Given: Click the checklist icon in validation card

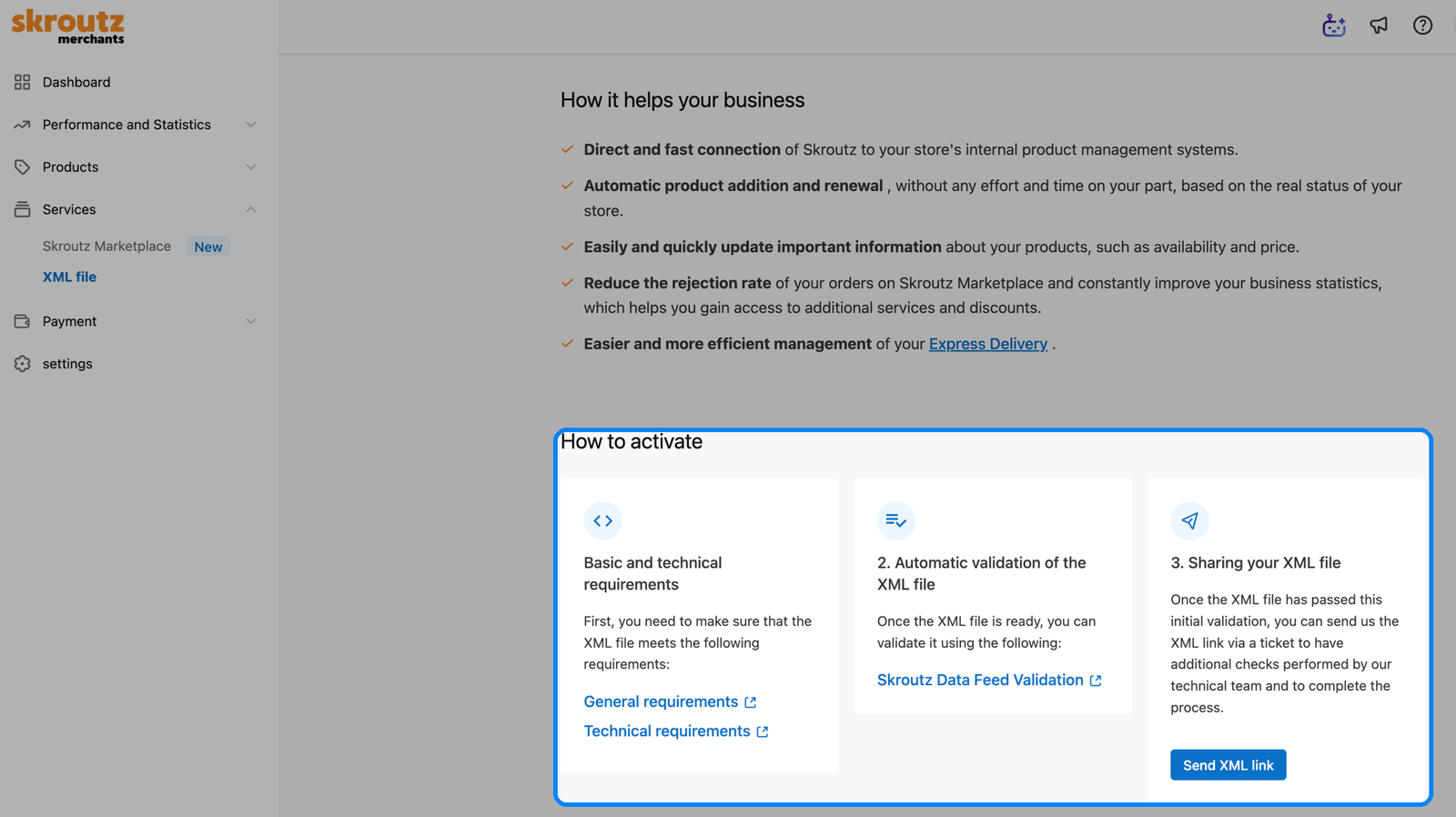Looking at the screenshot, I should (896, 520).
